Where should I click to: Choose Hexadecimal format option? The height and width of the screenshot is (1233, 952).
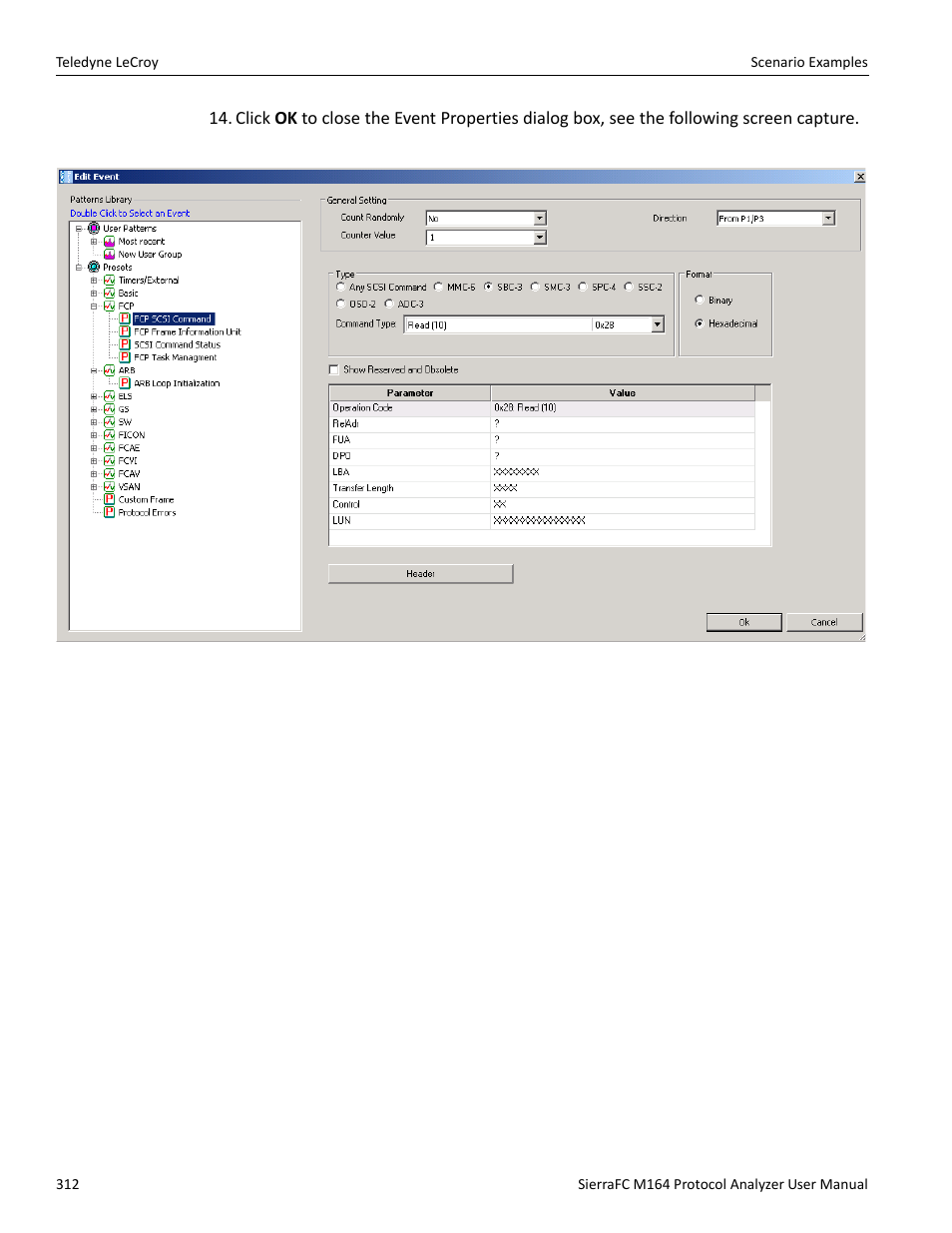(700, 323)
